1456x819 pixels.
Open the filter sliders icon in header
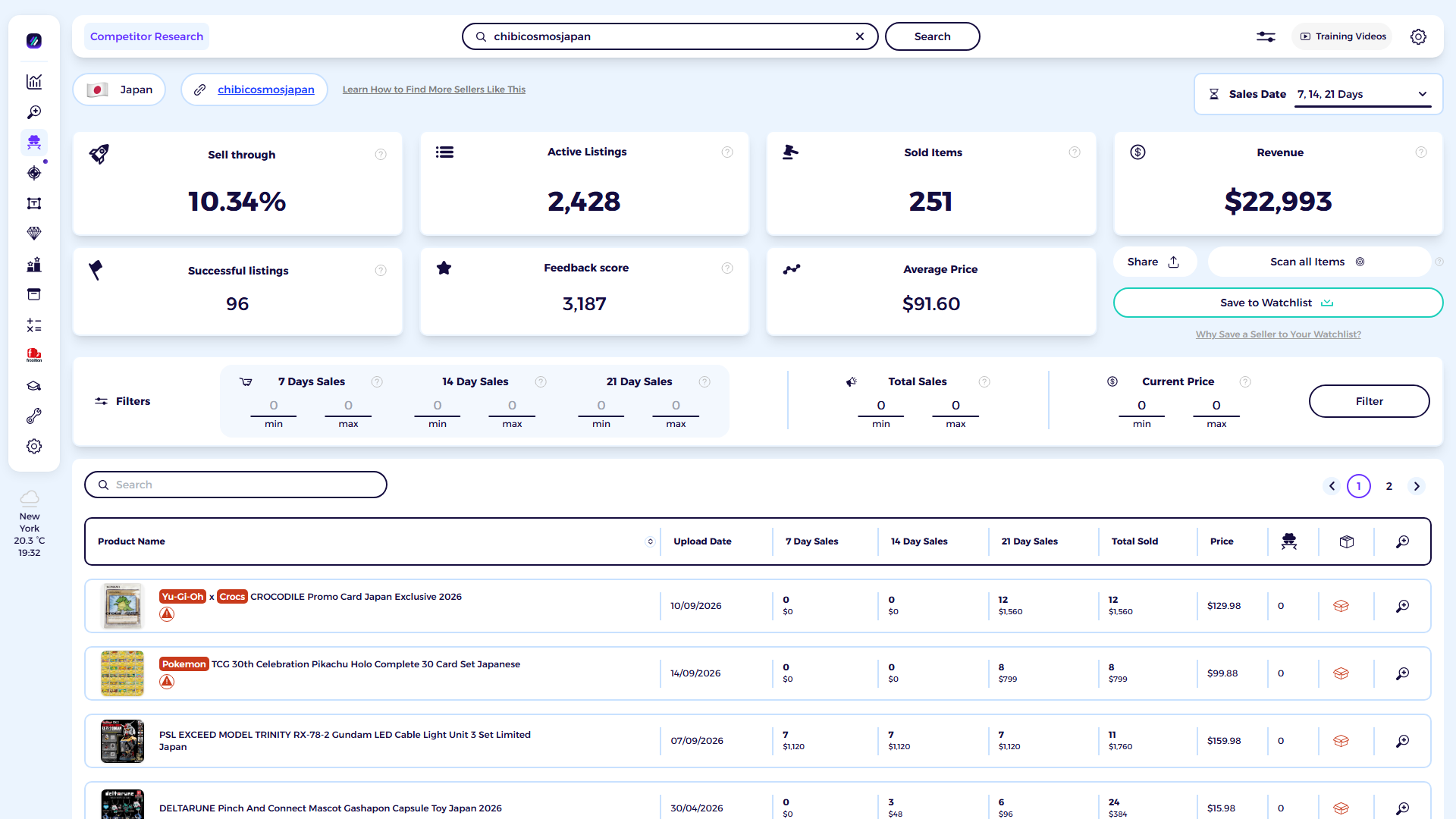[1266, 36]
